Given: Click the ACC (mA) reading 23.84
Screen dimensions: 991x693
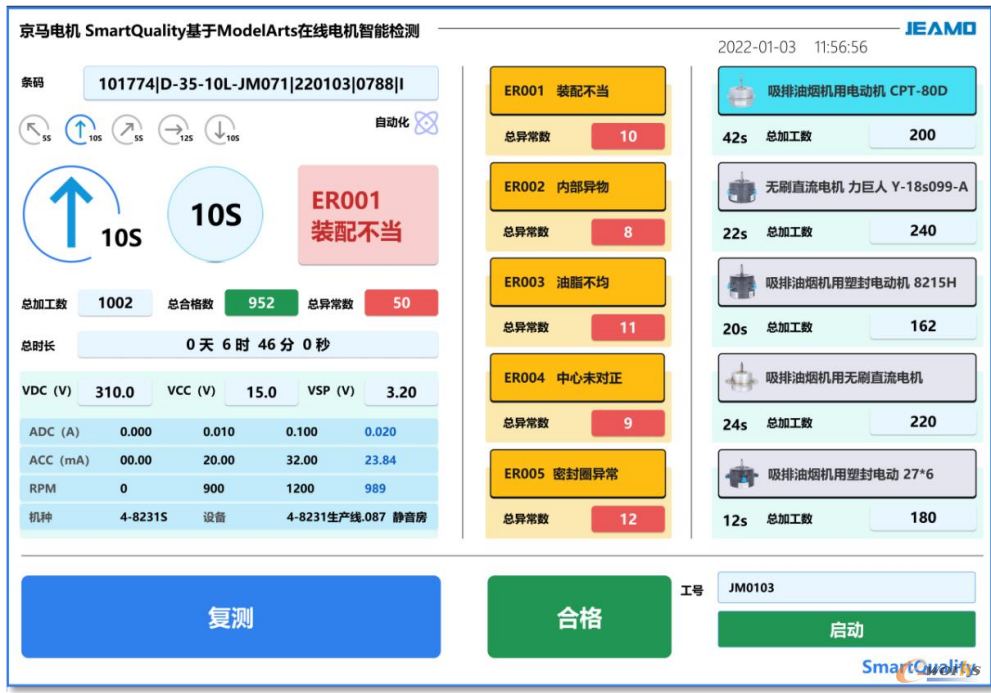Looking at the screenshot, I should (x=380, y=460).
